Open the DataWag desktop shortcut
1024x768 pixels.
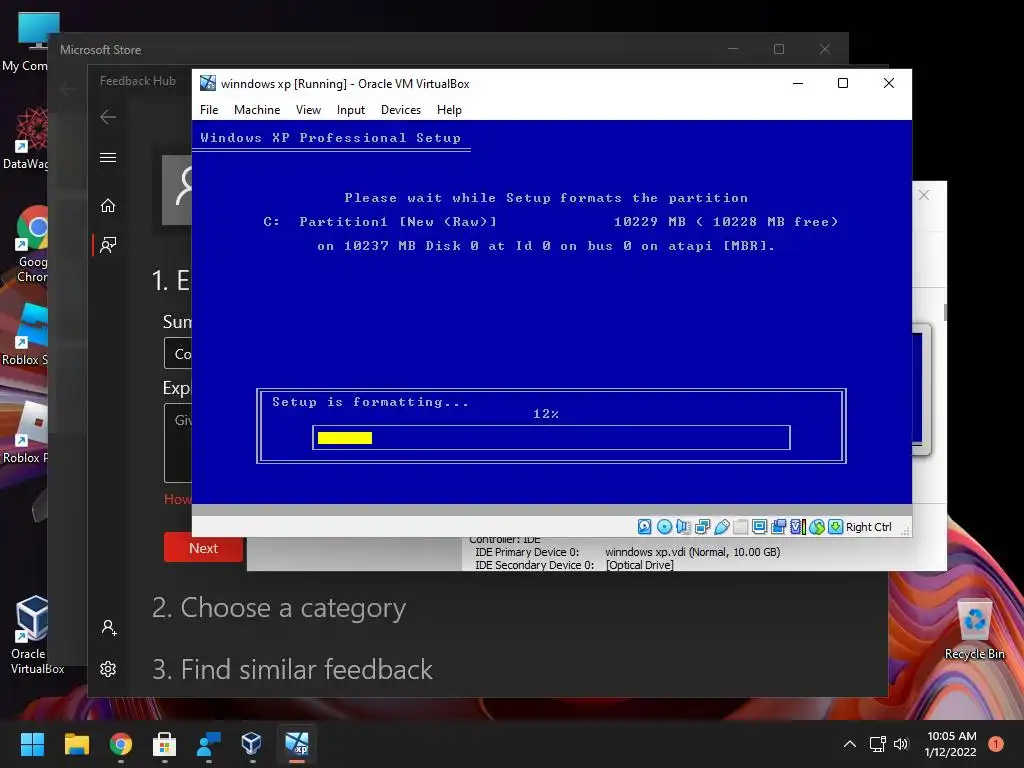(x=26, y=138)
